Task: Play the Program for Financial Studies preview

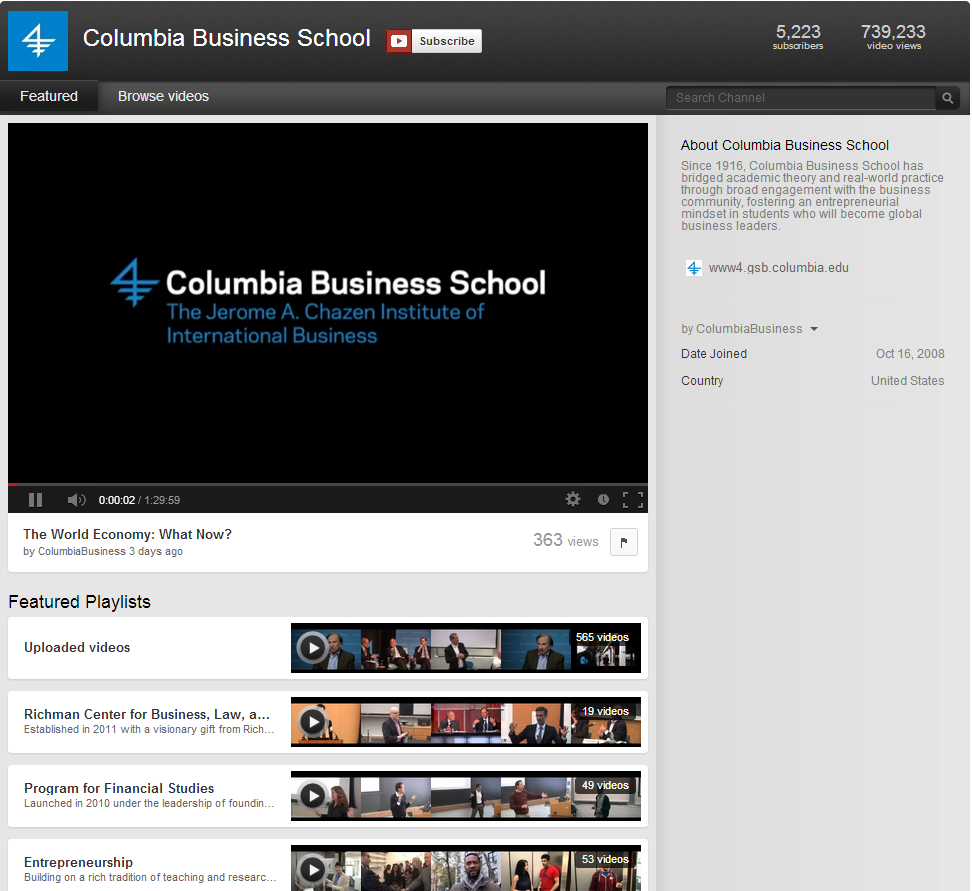Action: pyautogui.click(x=313, y=795)
